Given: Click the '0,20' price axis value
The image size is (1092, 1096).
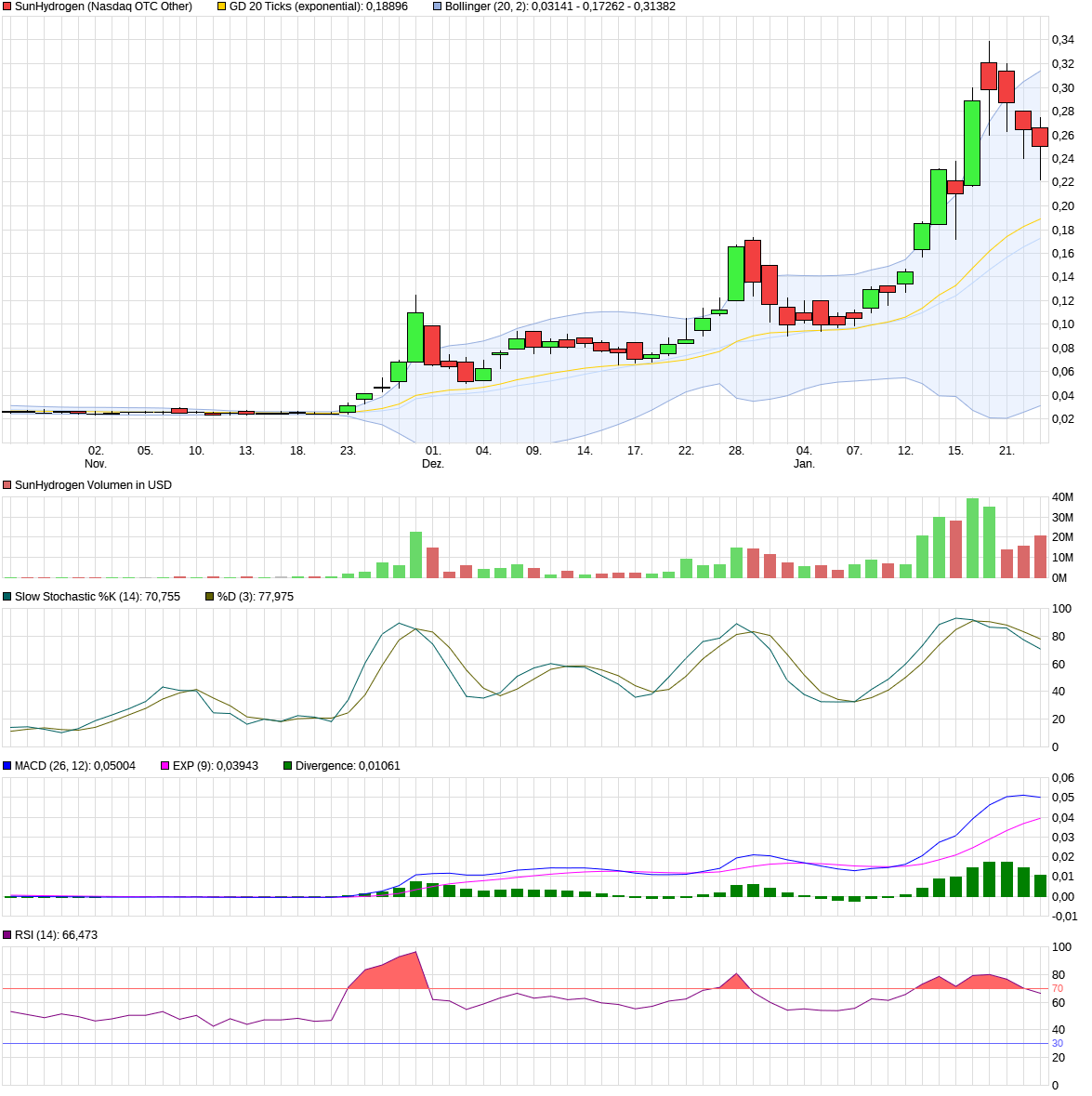Looking at the screenshot, I should coord(1063,206).
